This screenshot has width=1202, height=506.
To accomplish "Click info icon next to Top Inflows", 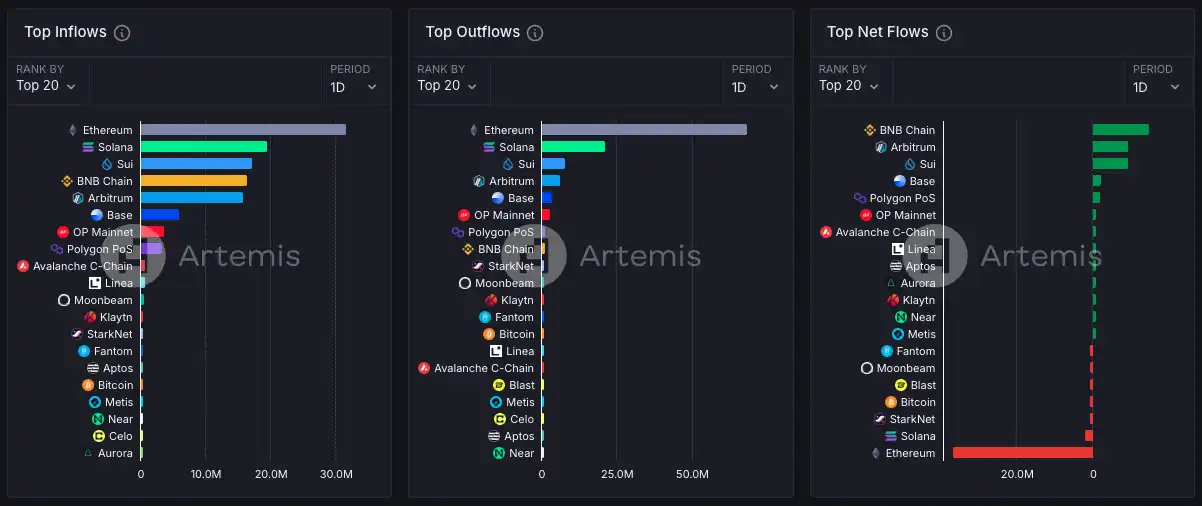I will (x=122, y=33).
